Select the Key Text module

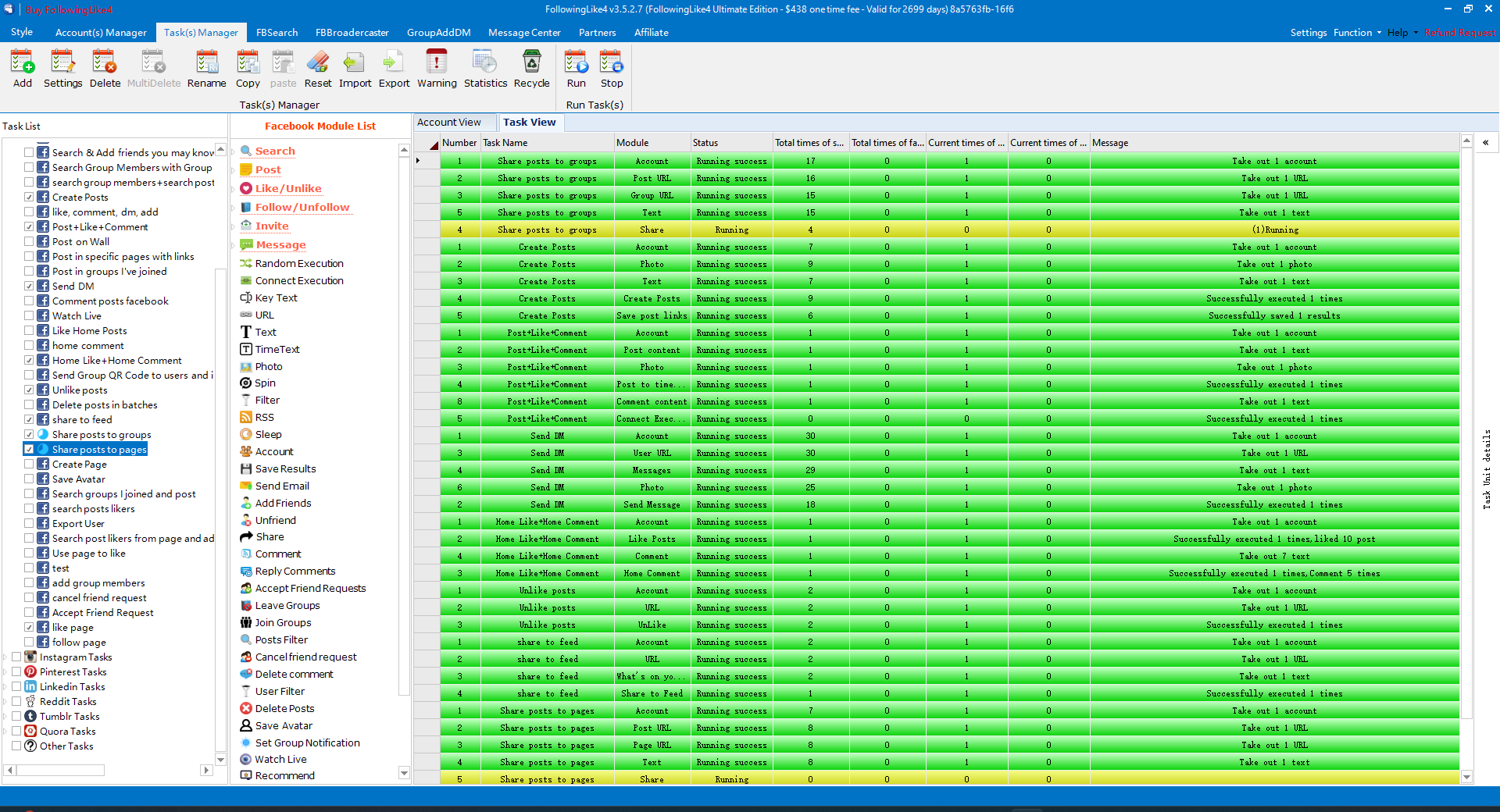pyautogui.click(x=269, y=298)
